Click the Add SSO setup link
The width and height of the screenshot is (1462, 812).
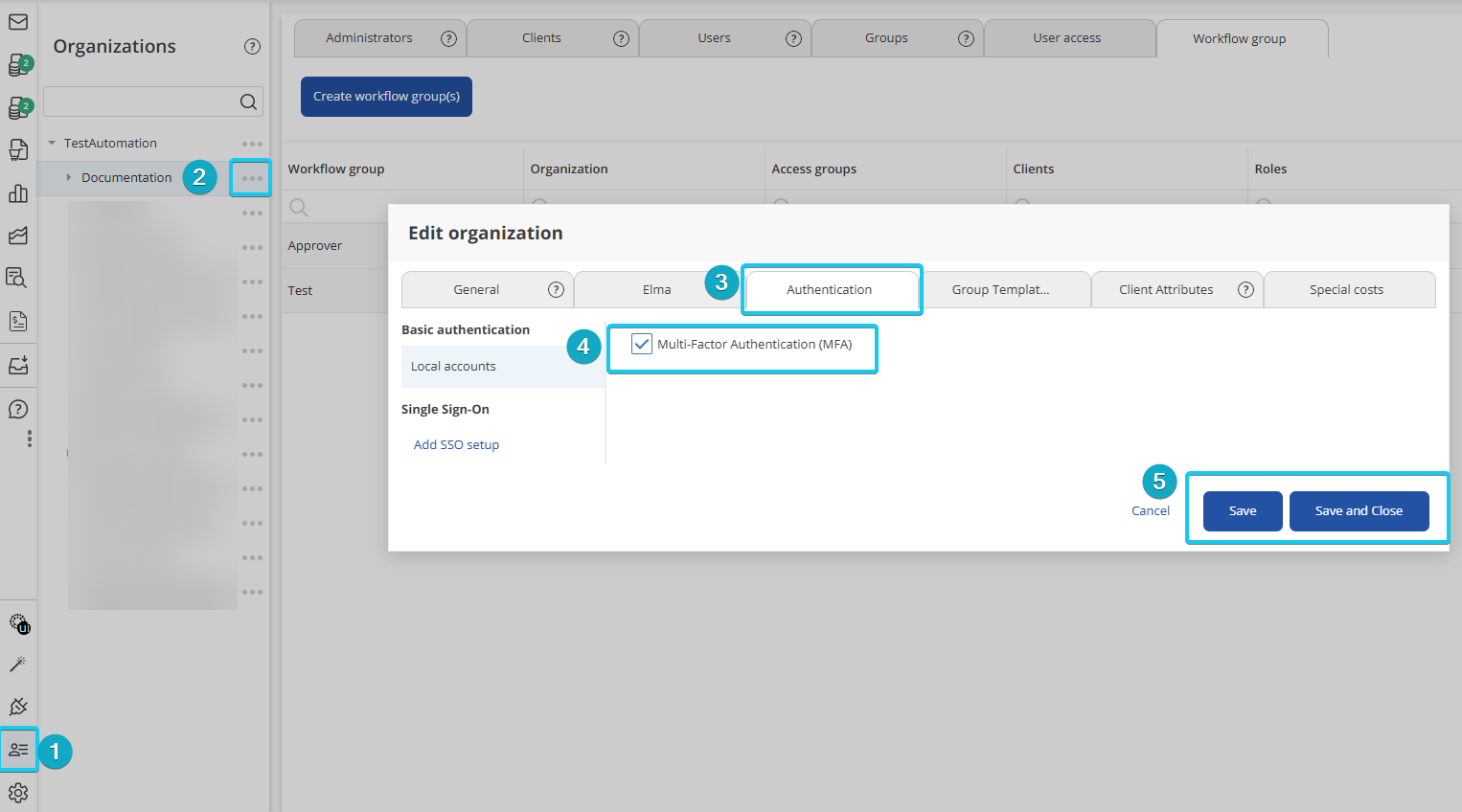456,444
